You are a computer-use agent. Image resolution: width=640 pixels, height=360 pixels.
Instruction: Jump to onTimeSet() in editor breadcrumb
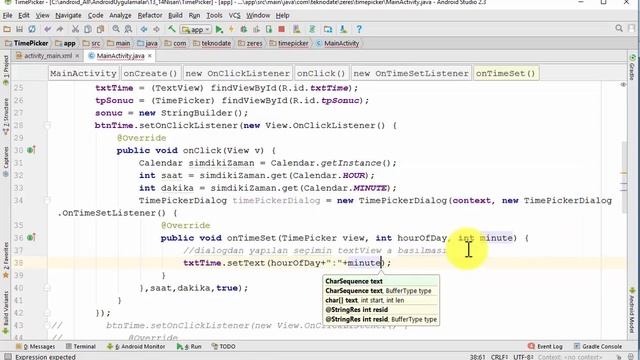[505, 73]
